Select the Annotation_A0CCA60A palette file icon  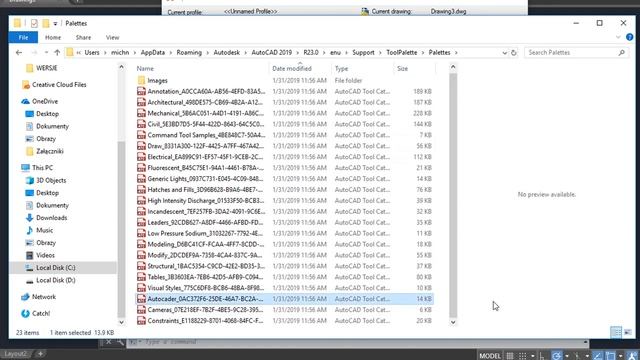[x=141, y=91]
